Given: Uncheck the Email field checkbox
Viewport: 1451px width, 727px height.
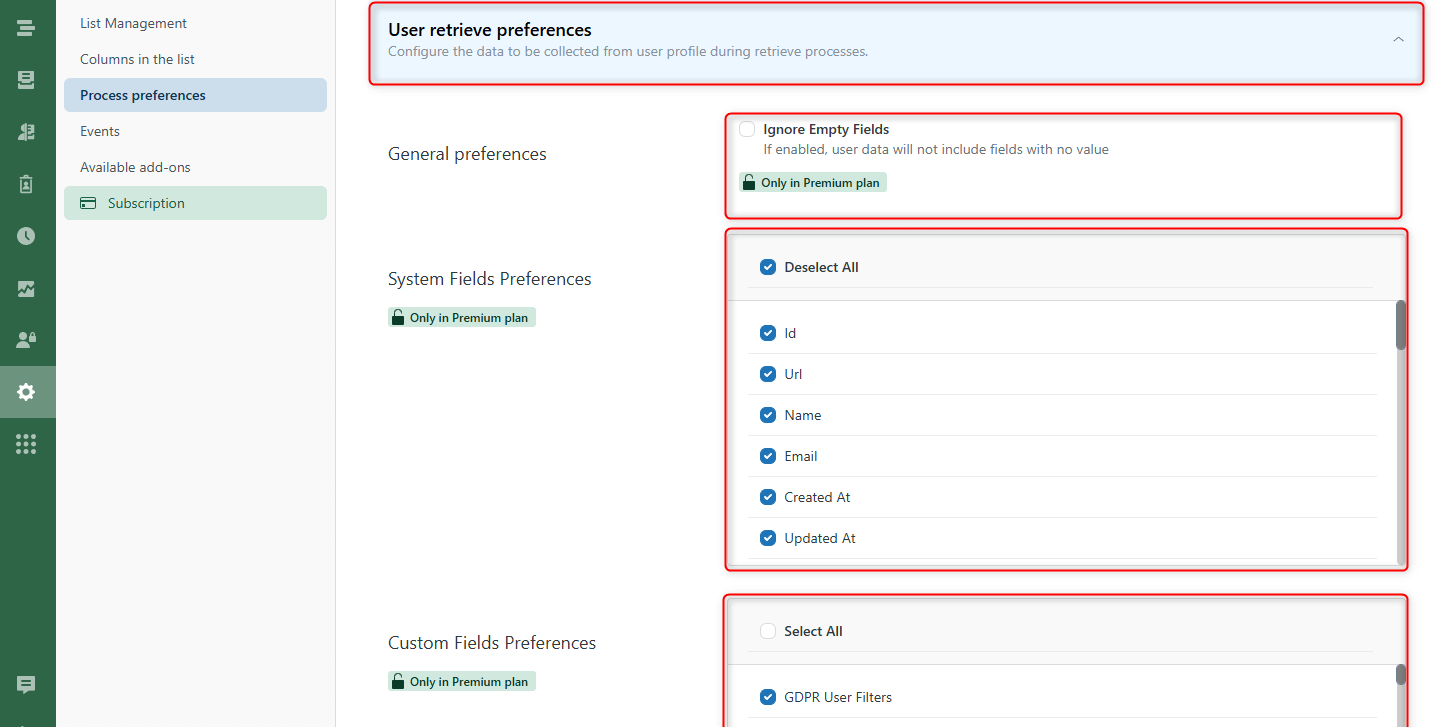Looking at the screenshot, I should [x=768, y=456].
